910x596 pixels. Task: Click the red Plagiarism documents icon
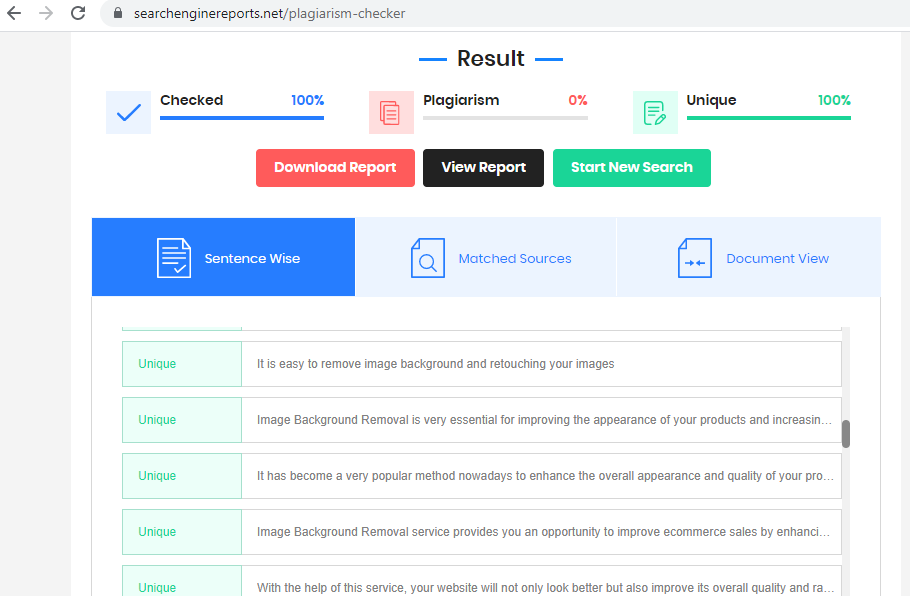[x=391, y=112]
